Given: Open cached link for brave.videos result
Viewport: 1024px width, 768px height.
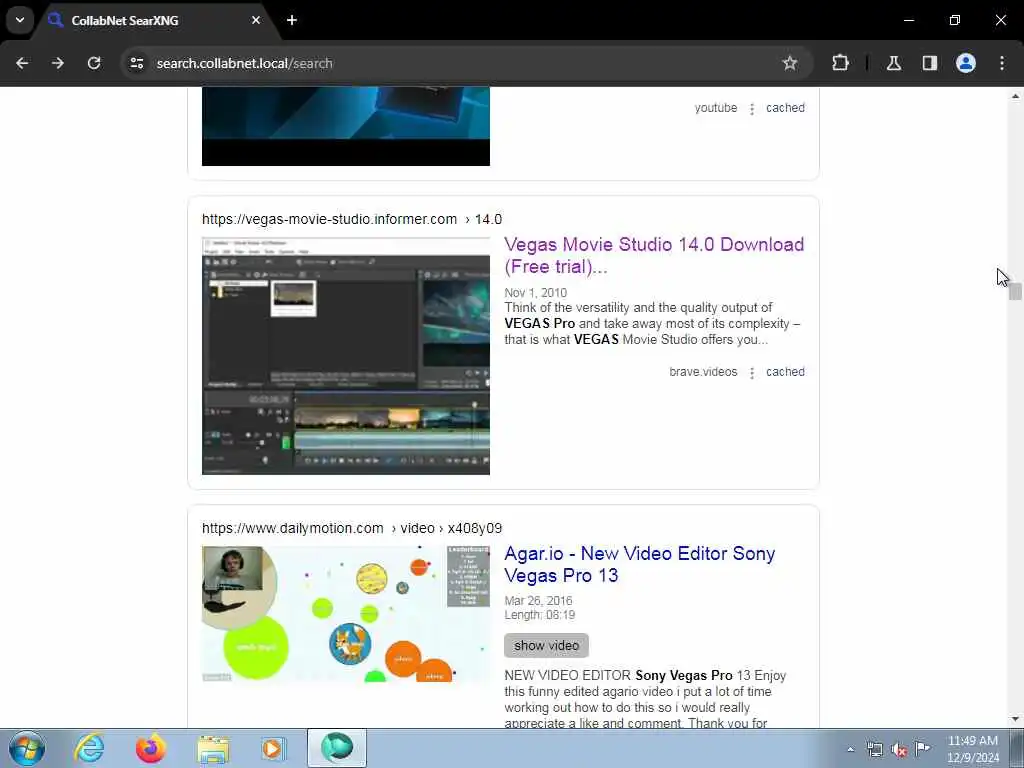Looking at the screenshot, I should pos(785,372).
